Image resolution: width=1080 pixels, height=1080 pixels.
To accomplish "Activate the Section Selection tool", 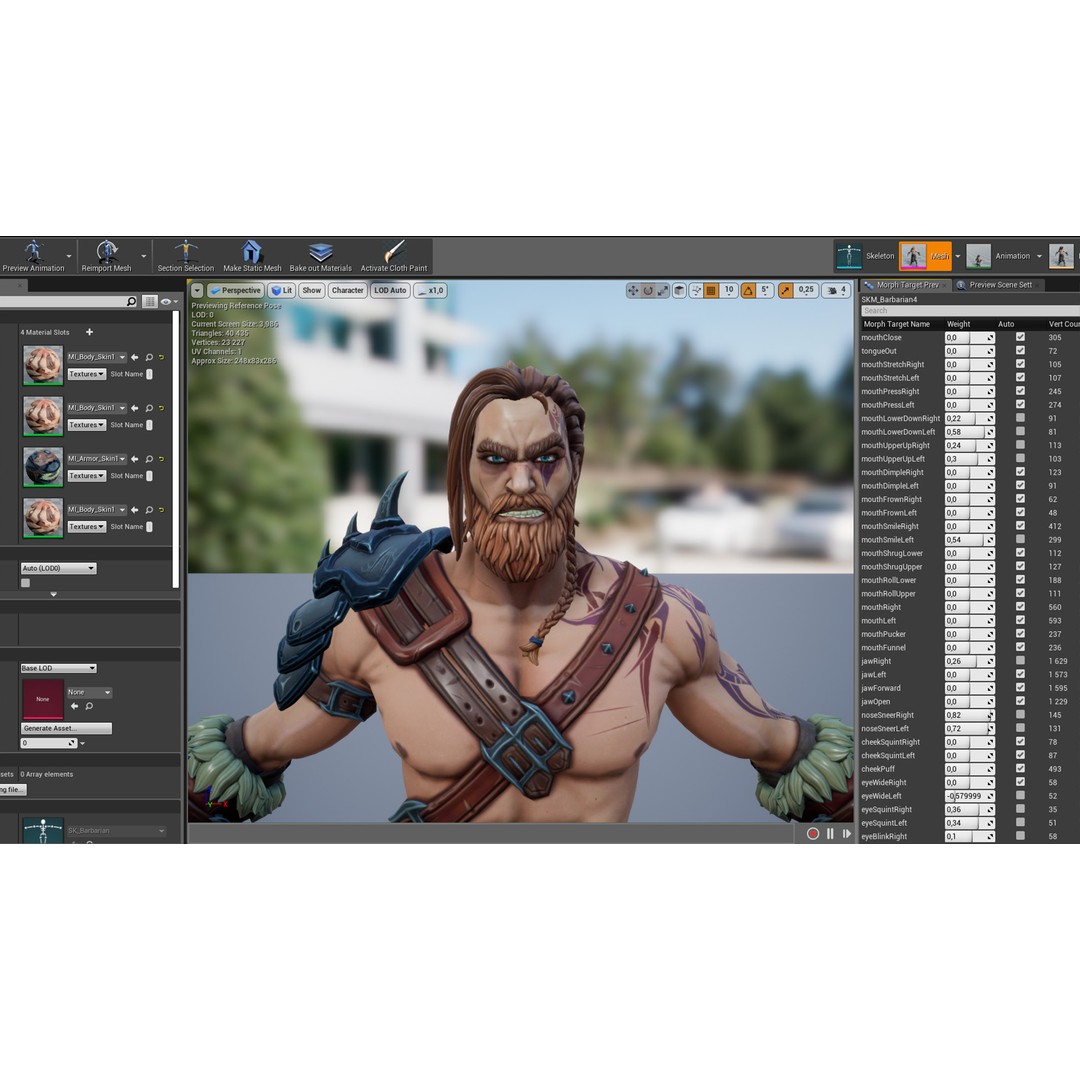I will coord(185,256).
